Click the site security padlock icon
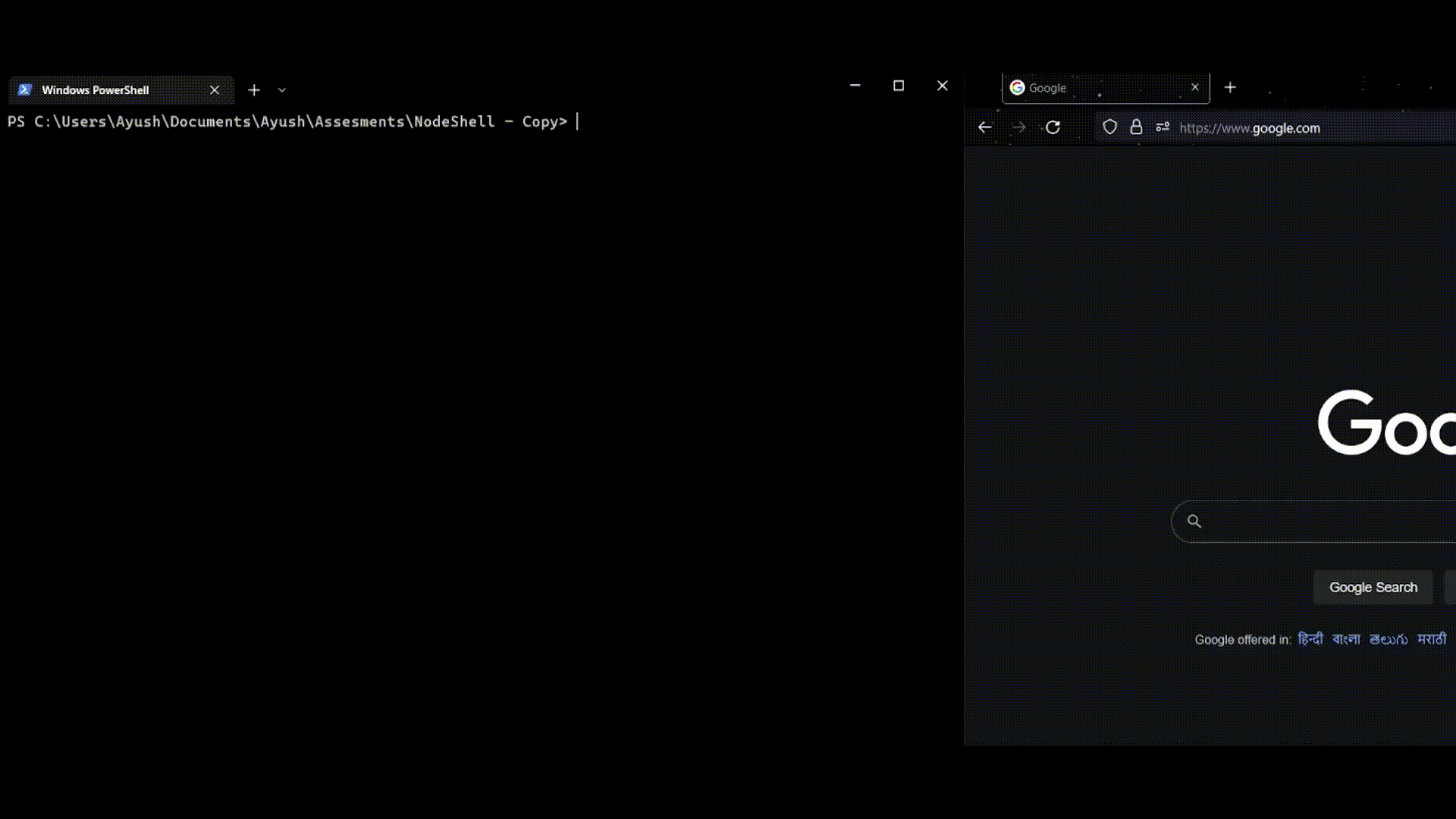 tap(1136, 127)
